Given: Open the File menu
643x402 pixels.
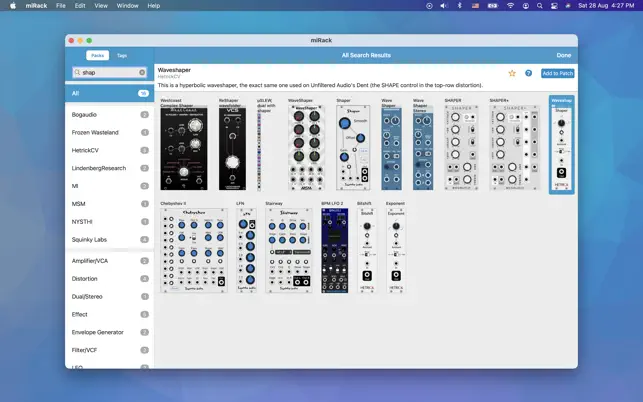Looking at the screenshot, I should pos(61,6).
